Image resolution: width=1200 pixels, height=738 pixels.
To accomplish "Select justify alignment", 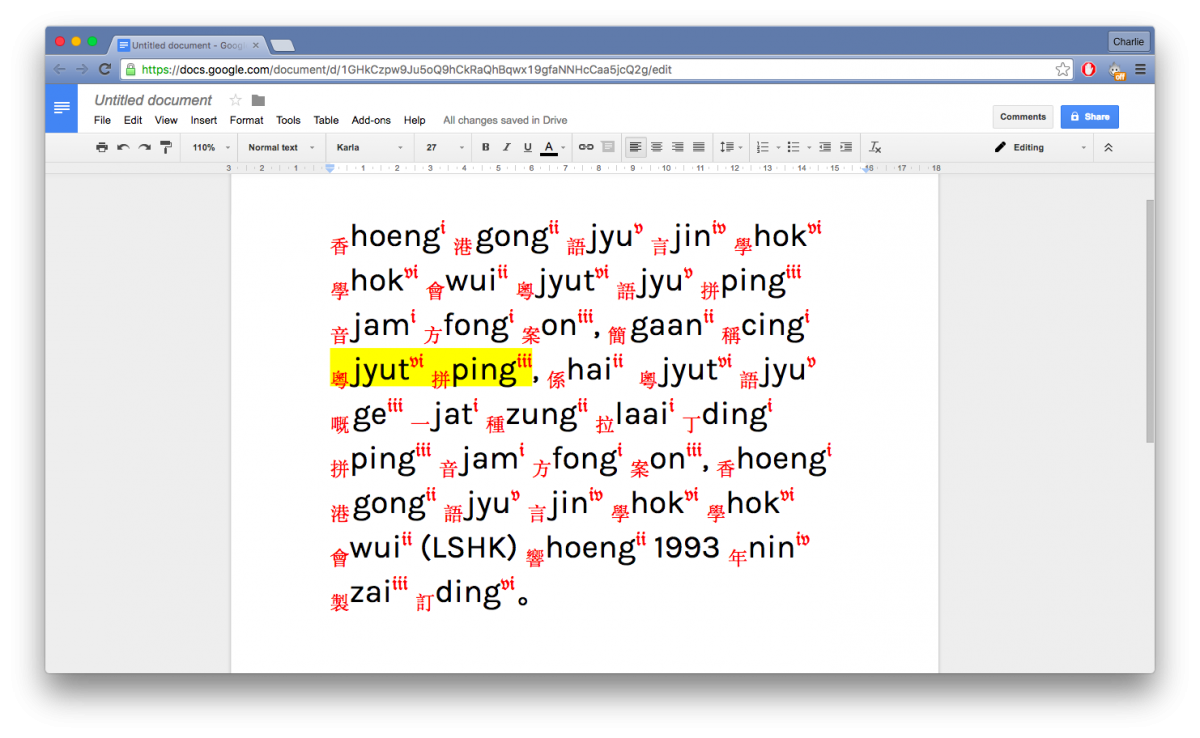I will (699, 147).
